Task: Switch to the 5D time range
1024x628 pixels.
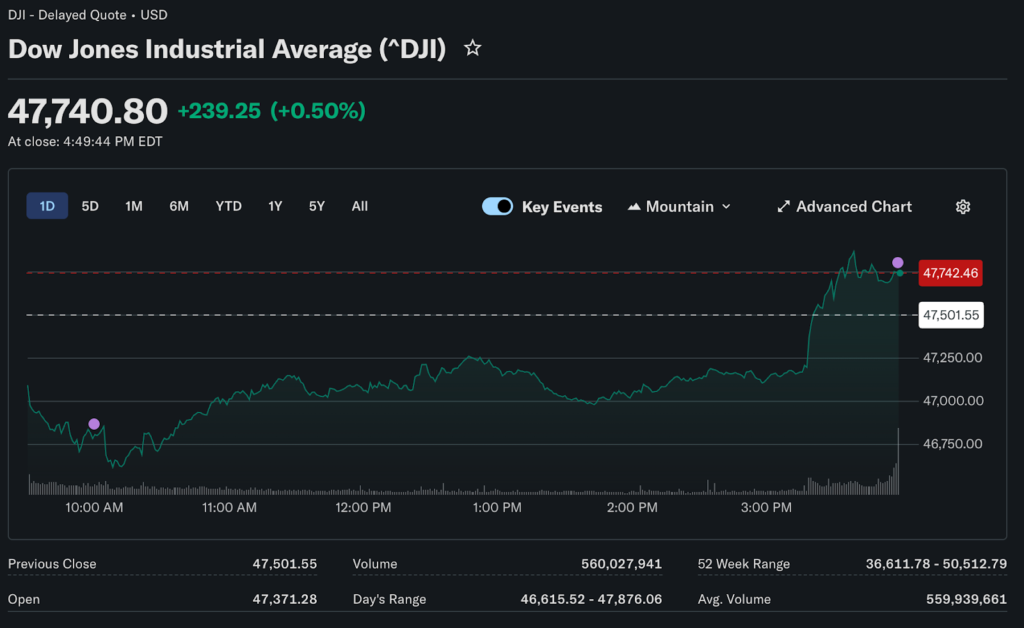Action: pos(90,206)
